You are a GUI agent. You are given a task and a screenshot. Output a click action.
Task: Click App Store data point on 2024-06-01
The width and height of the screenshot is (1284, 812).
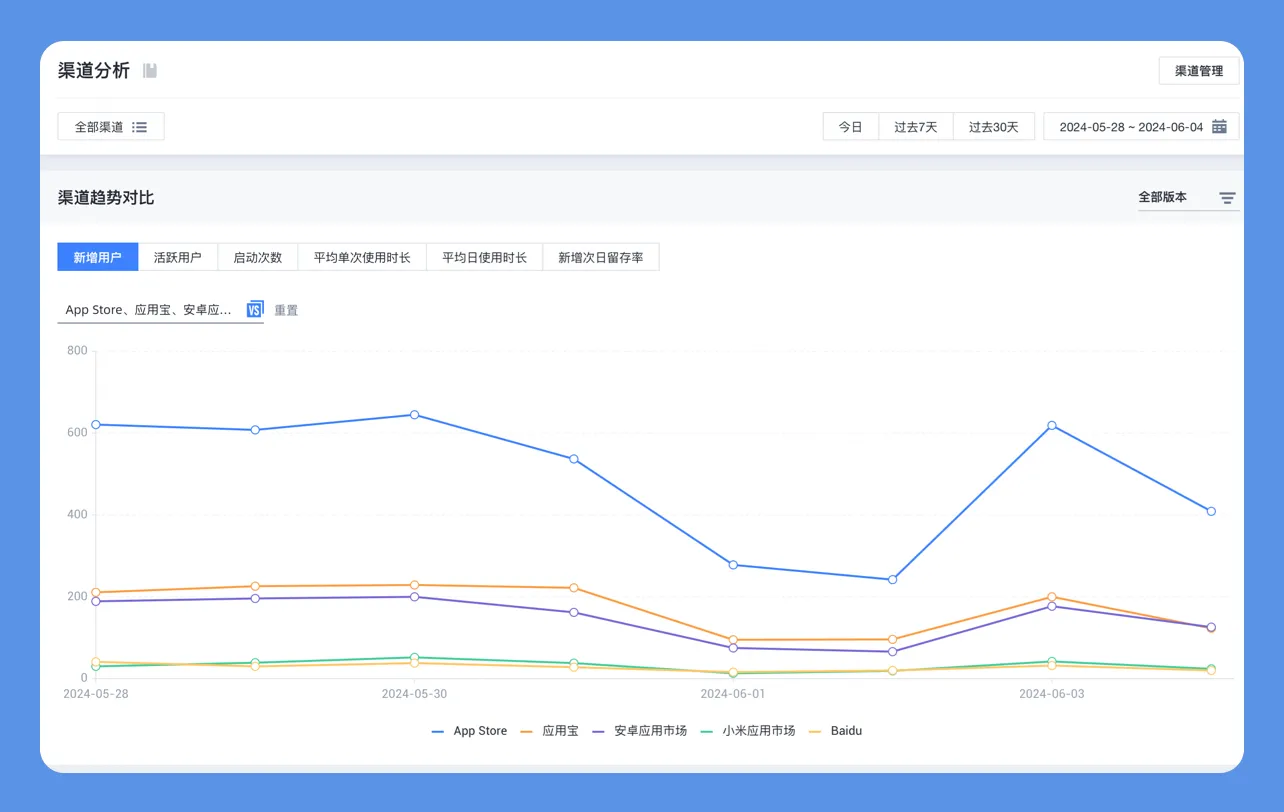coord(733,565)
